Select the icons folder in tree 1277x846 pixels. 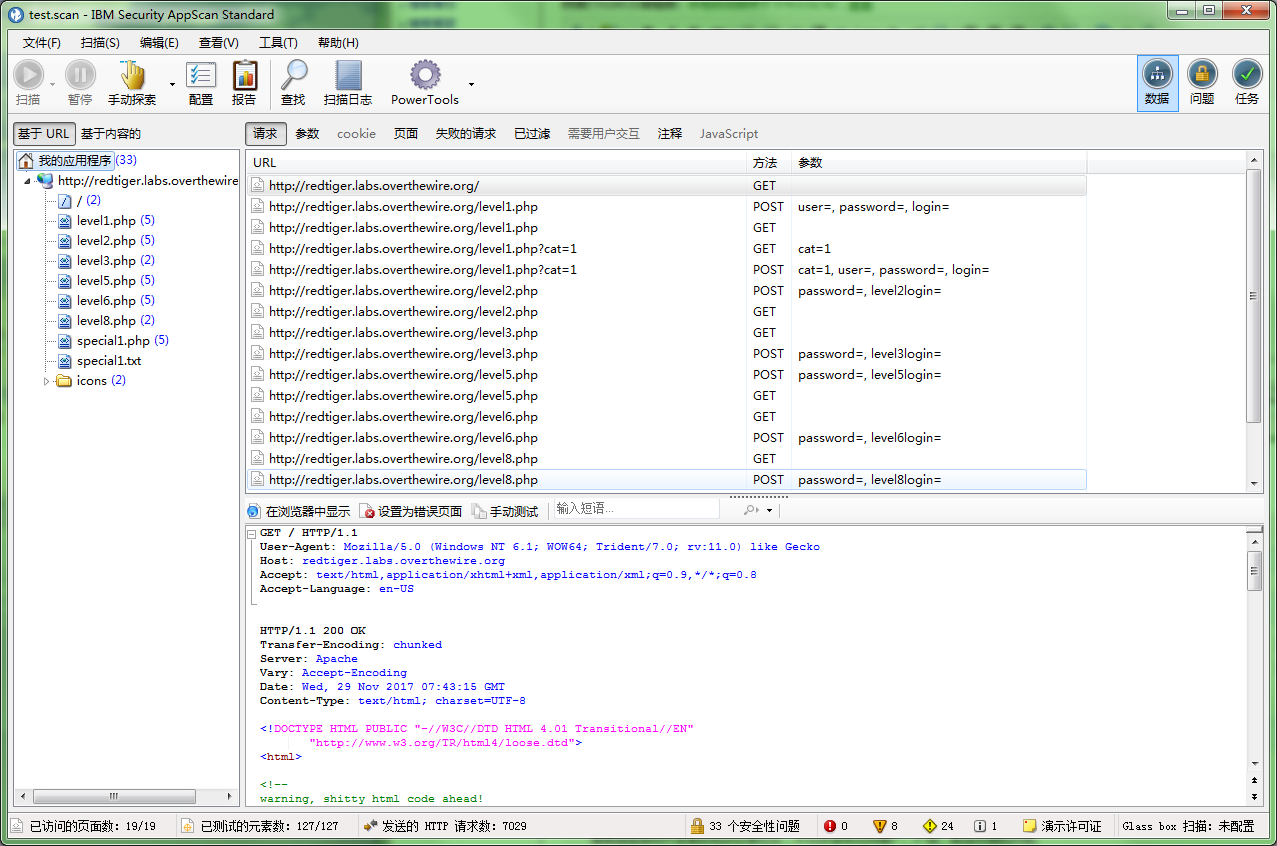pyautogui.click(x=91, y=381)
